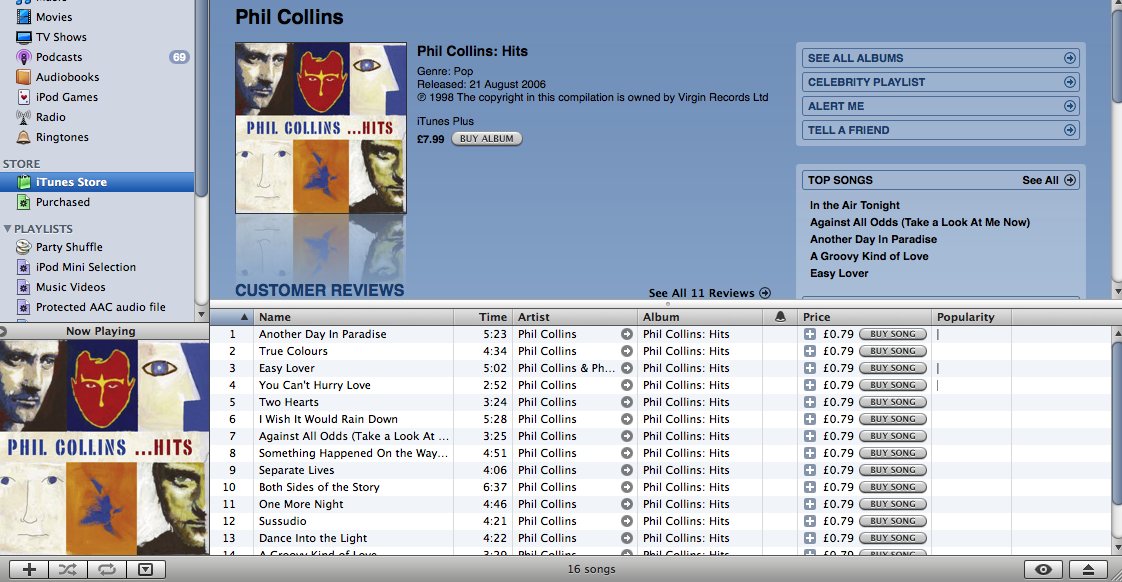Screen dimensions: 1122x582
Task: Click the eject disc button
Action: click(1088, 570)
